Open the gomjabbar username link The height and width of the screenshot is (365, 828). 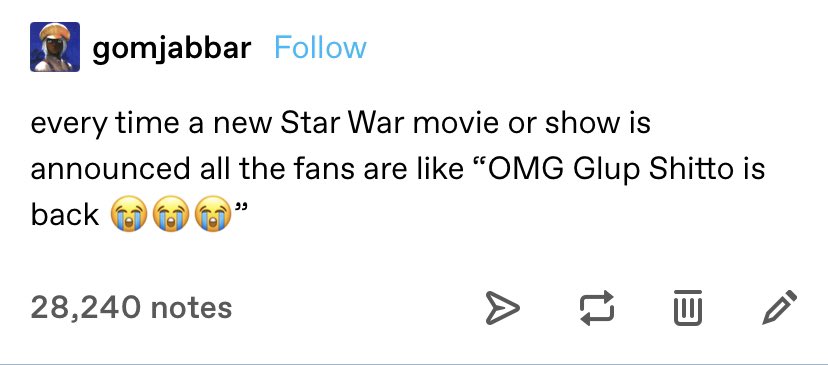172,49
